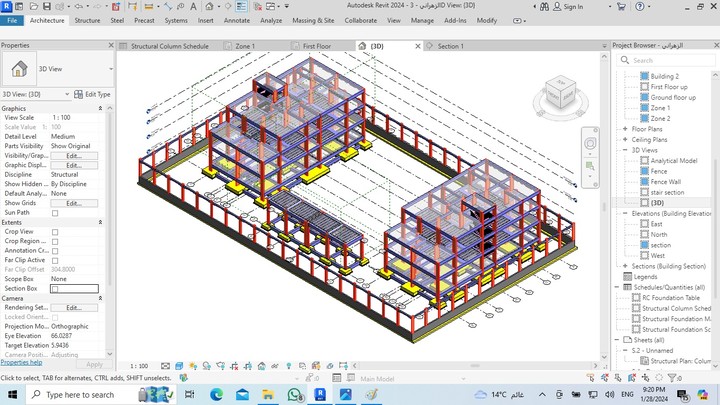Expand Ceiling Plans in Project Browser
The height and width of the screenshot is (405, 720).
click(625, 140)
